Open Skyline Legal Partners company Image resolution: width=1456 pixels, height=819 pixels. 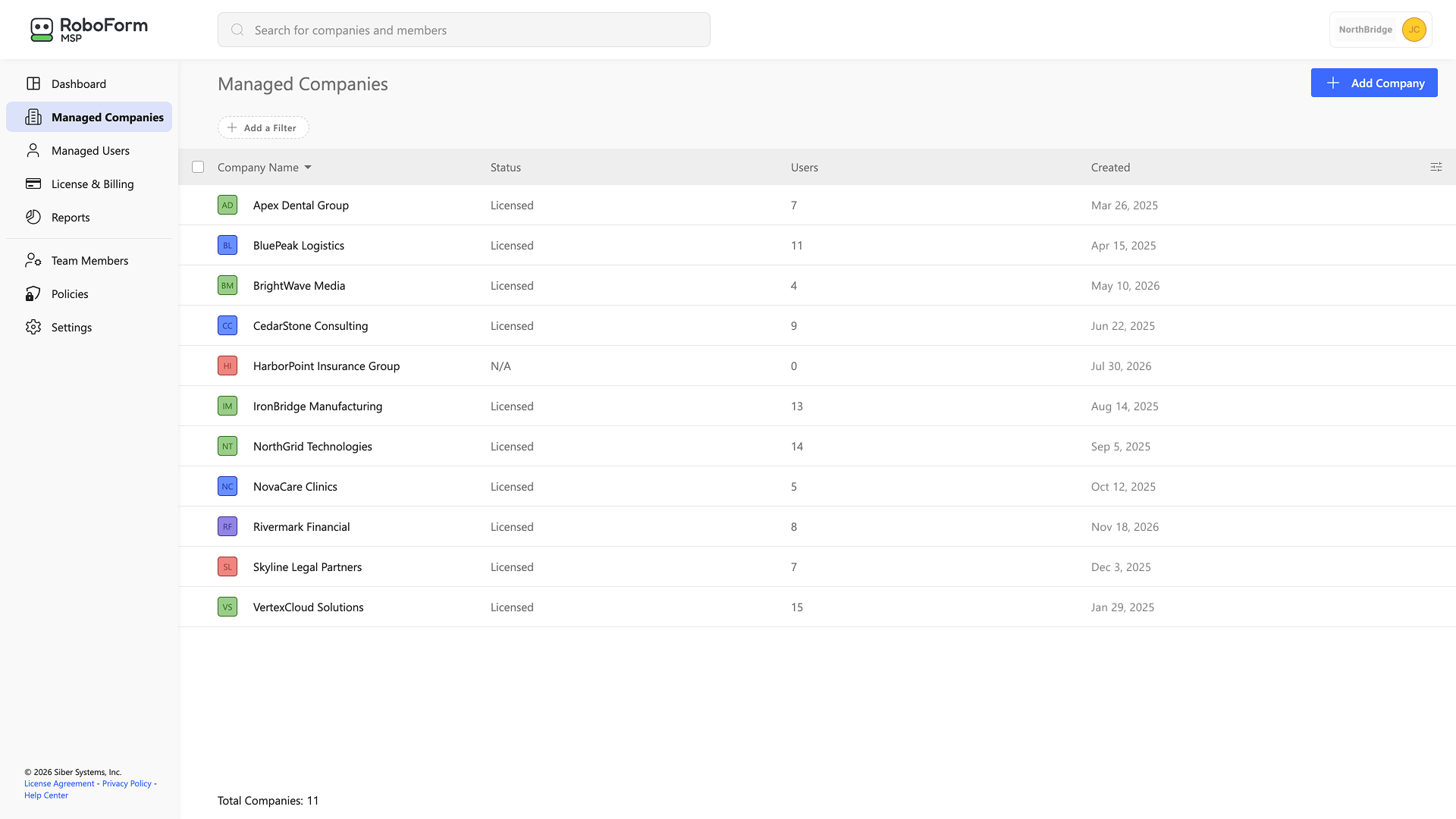307,566
